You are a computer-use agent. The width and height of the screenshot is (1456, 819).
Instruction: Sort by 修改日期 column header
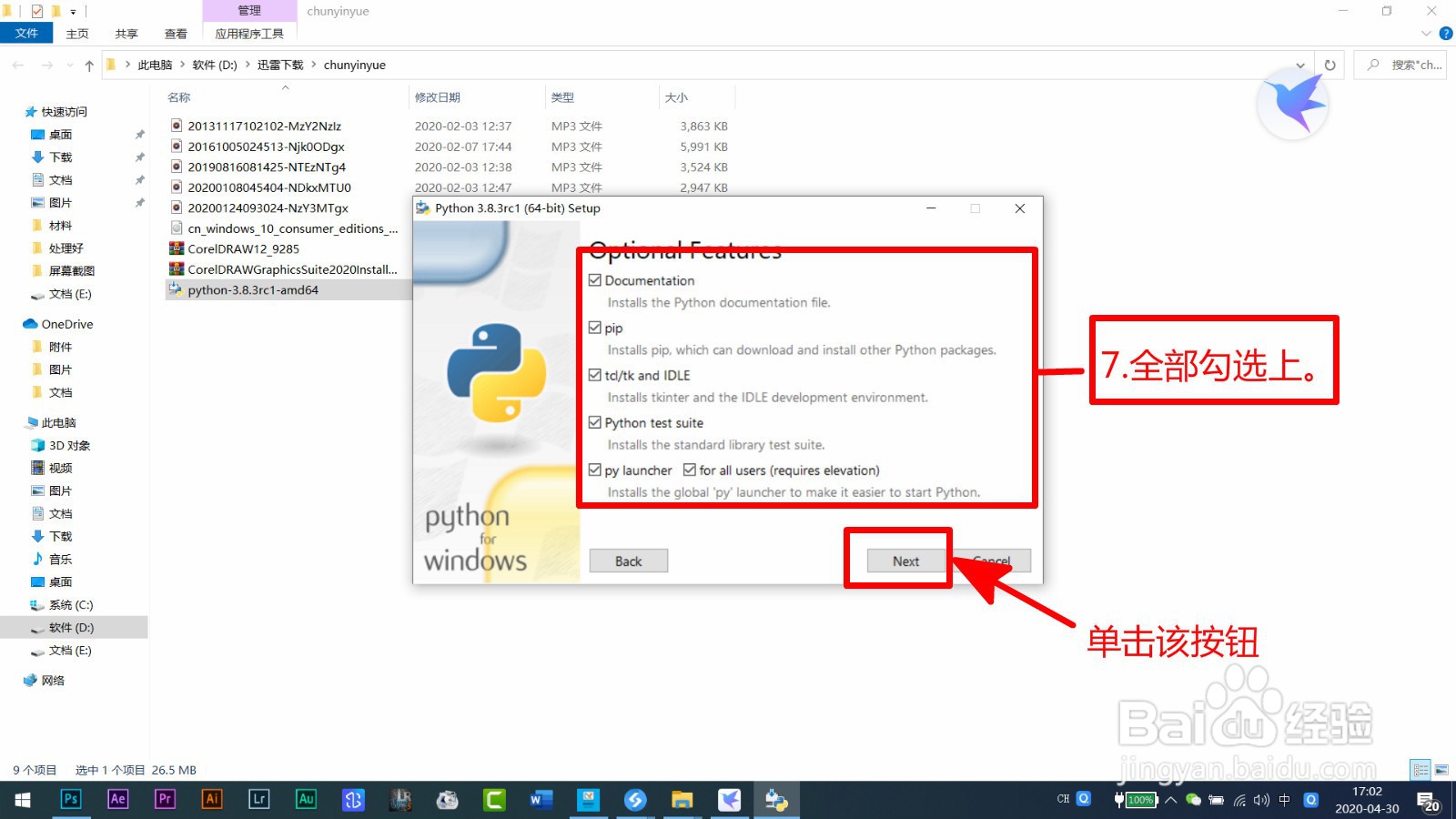[438, 97]
